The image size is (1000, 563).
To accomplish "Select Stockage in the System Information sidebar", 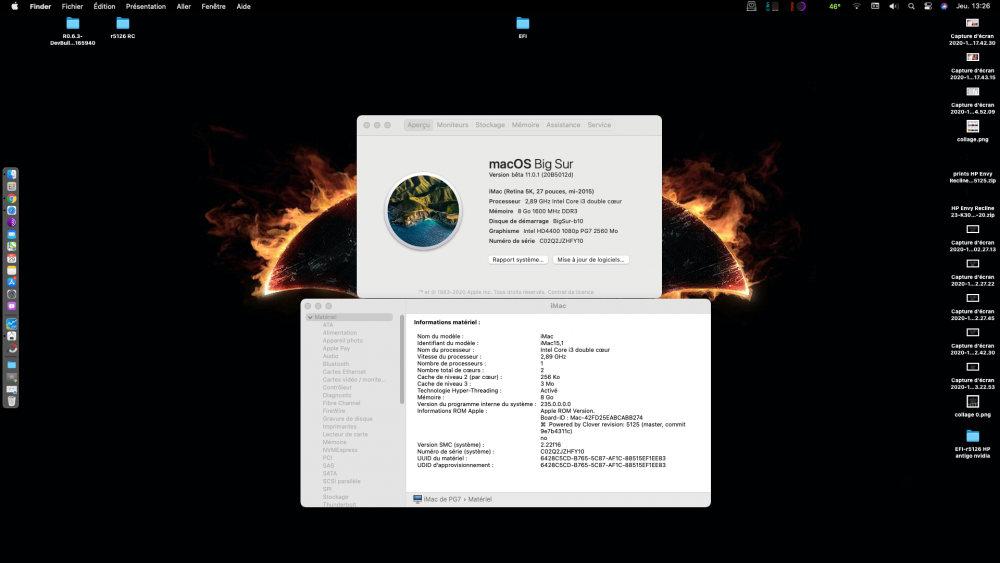I will click(335, 497).
